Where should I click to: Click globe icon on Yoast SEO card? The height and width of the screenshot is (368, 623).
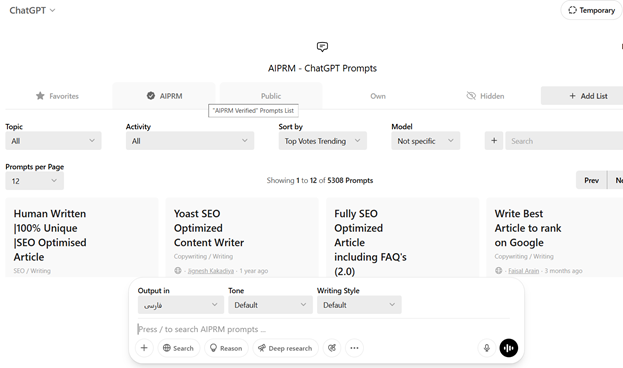178,271
